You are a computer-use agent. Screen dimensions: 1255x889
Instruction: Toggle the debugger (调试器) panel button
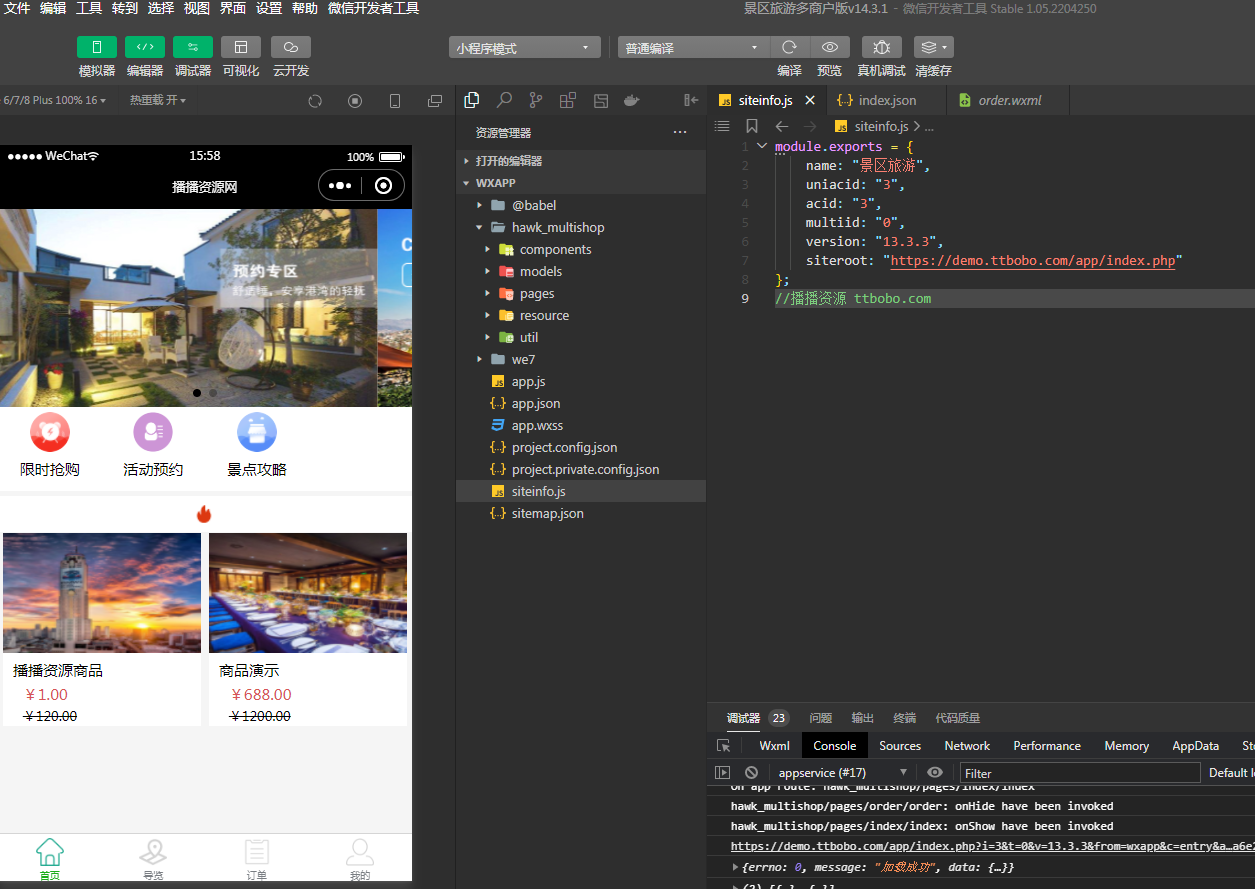[x=193, y=47]
